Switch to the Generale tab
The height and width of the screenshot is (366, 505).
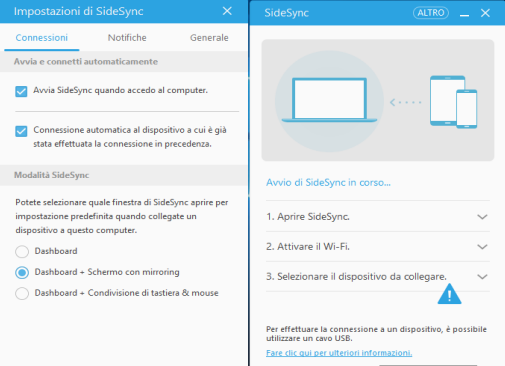pyautogui.click(x=209, y=38)
